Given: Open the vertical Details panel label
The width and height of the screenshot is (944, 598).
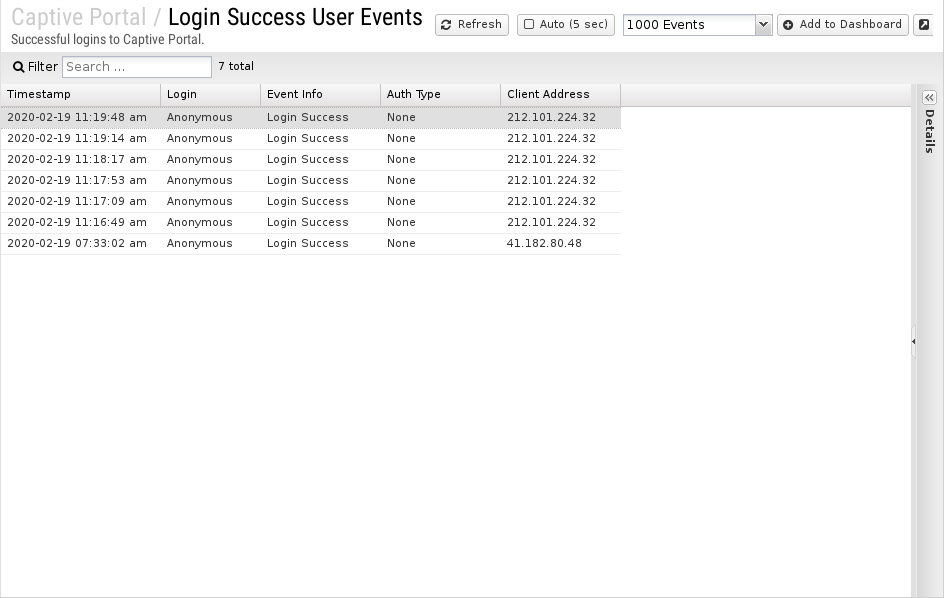Looking at the screenshot, I should tap(929, 131).
